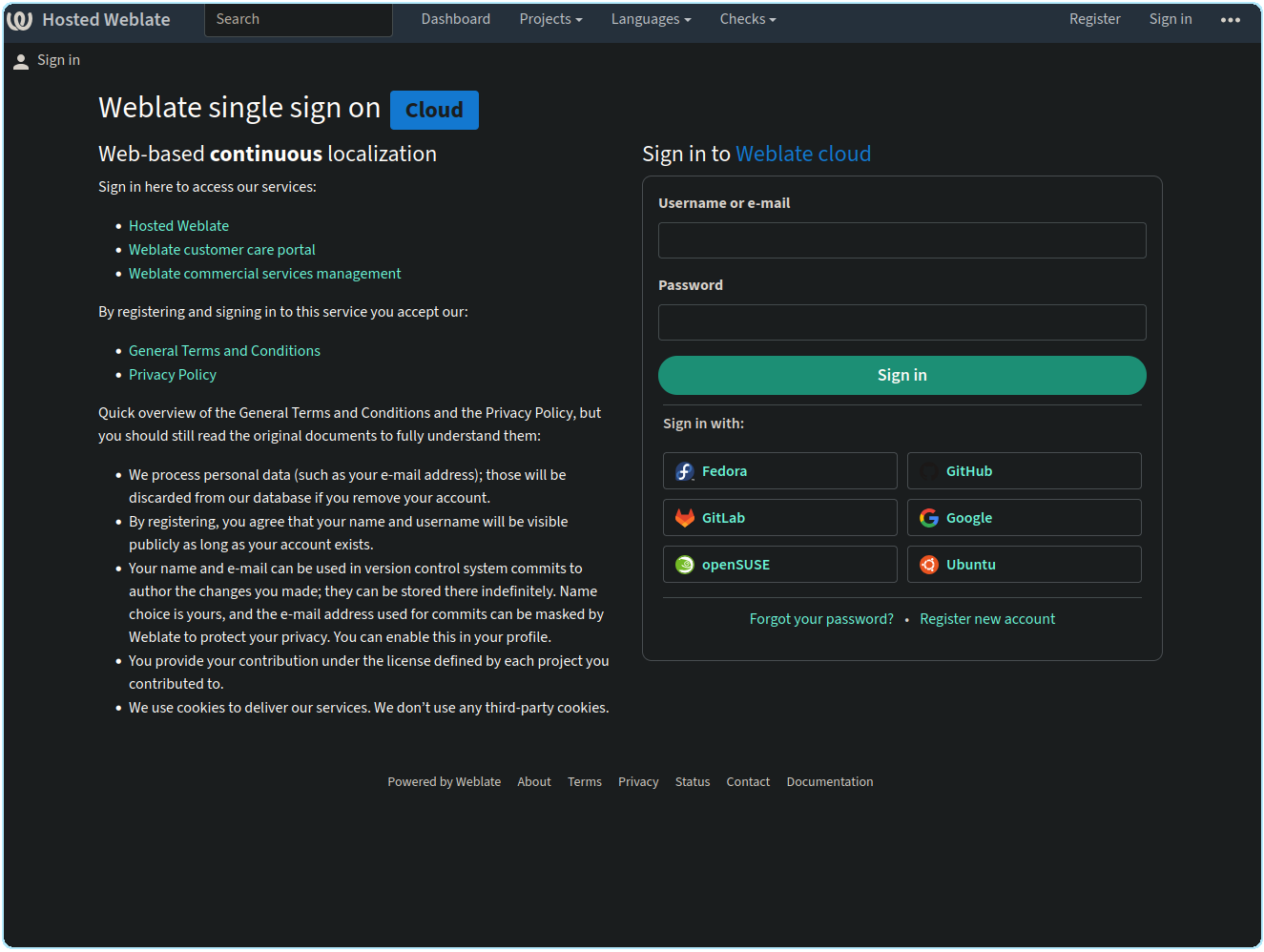The height and width of the screenshot is (952, 1264).
Task: Click the Password input field
Action: pos(902,322)
